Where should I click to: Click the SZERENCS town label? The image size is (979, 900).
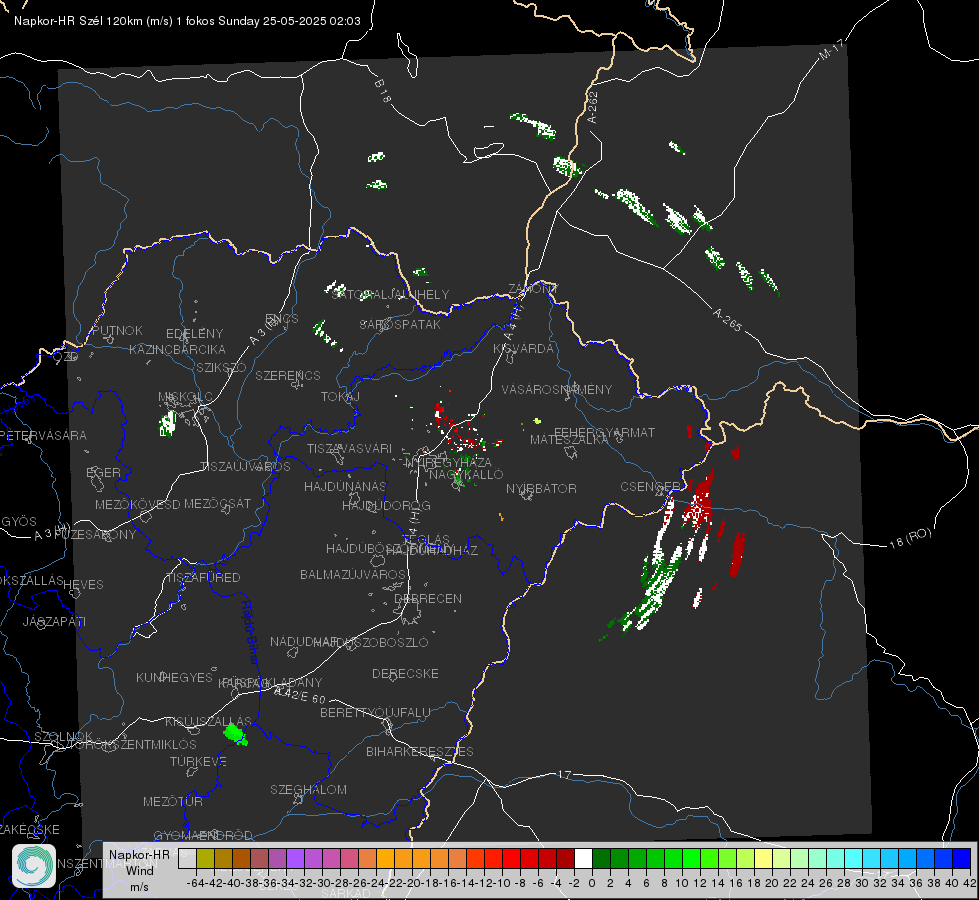click(x=288, y=375)
